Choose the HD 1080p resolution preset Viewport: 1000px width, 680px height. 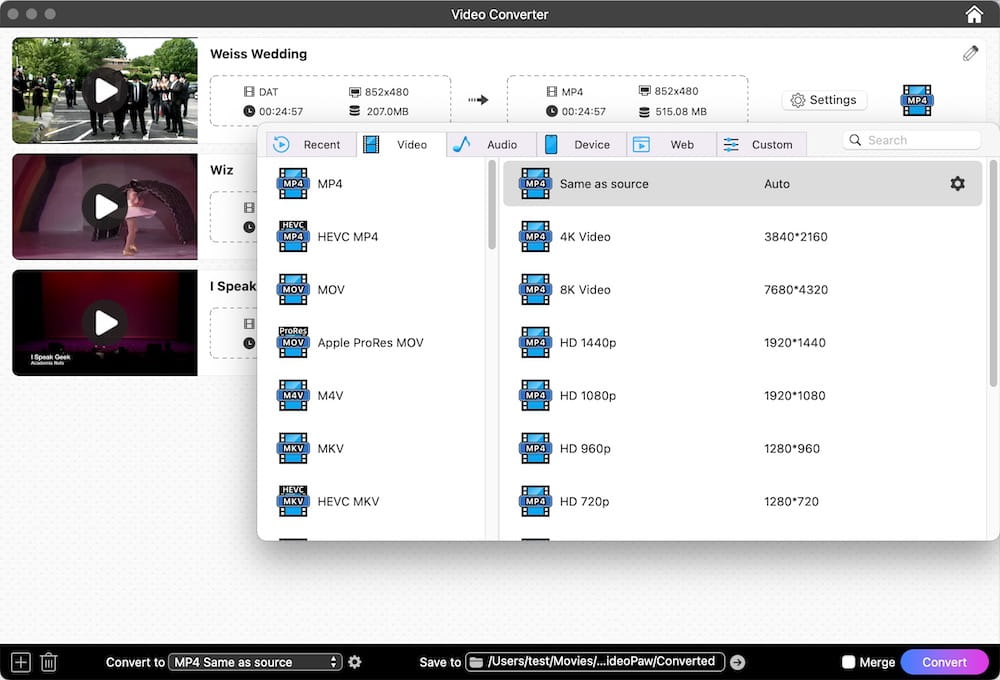600,395
